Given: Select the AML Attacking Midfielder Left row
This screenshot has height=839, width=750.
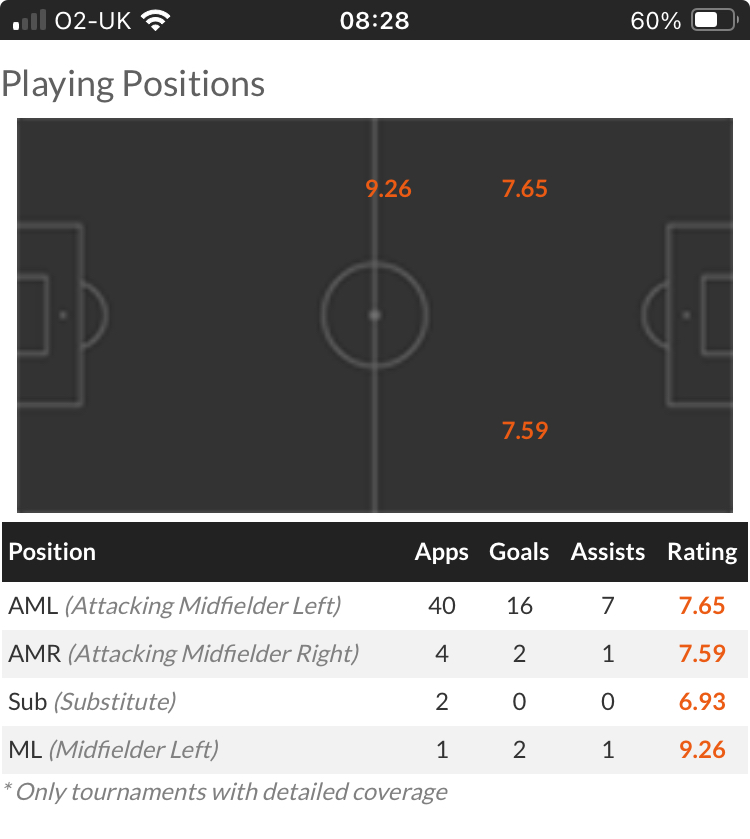Looking at the screenshot, I should point(375,606).
